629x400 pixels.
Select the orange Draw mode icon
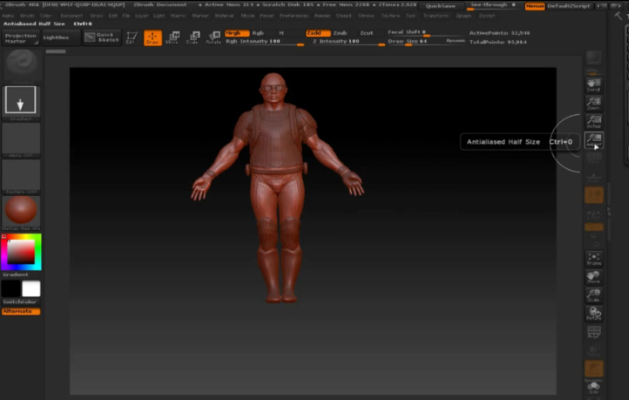(153, 38)
